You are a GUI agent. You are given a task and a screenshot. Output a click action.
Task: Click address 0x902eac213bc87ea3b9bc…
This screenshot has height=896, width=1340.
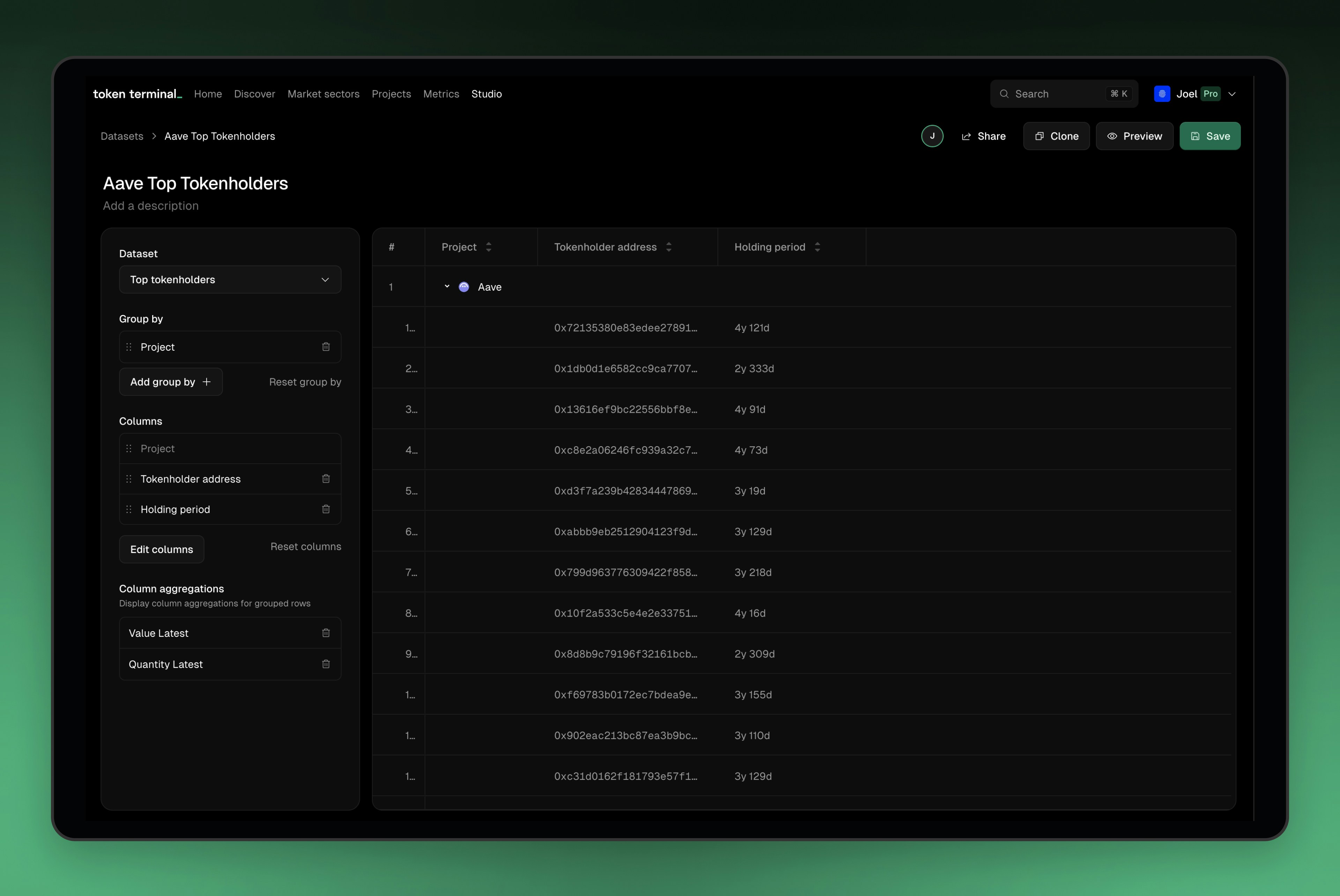point(626,736)
